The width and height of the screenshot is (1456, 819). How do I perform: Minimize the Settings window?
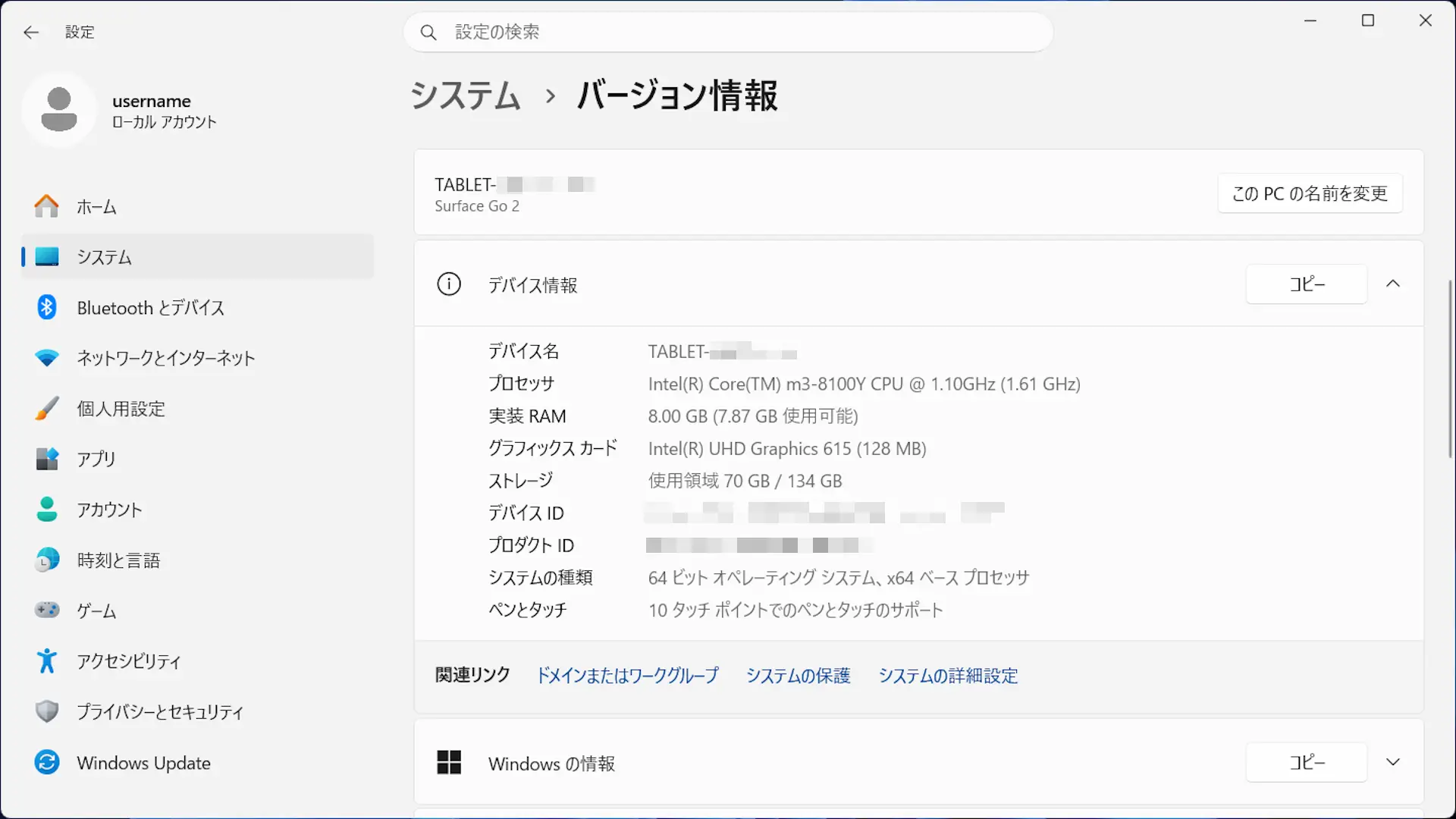point(1310,20)
